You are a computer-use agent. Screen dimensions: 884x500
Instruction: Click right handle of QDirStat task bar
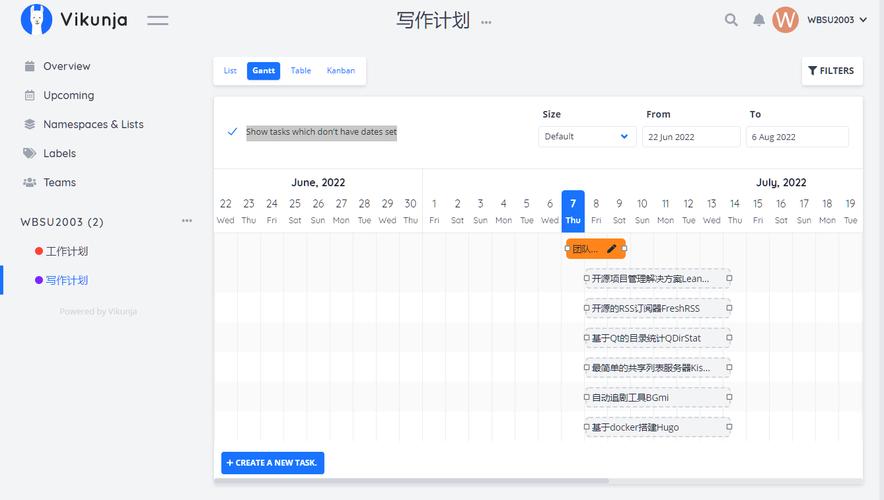pos(729,338)
